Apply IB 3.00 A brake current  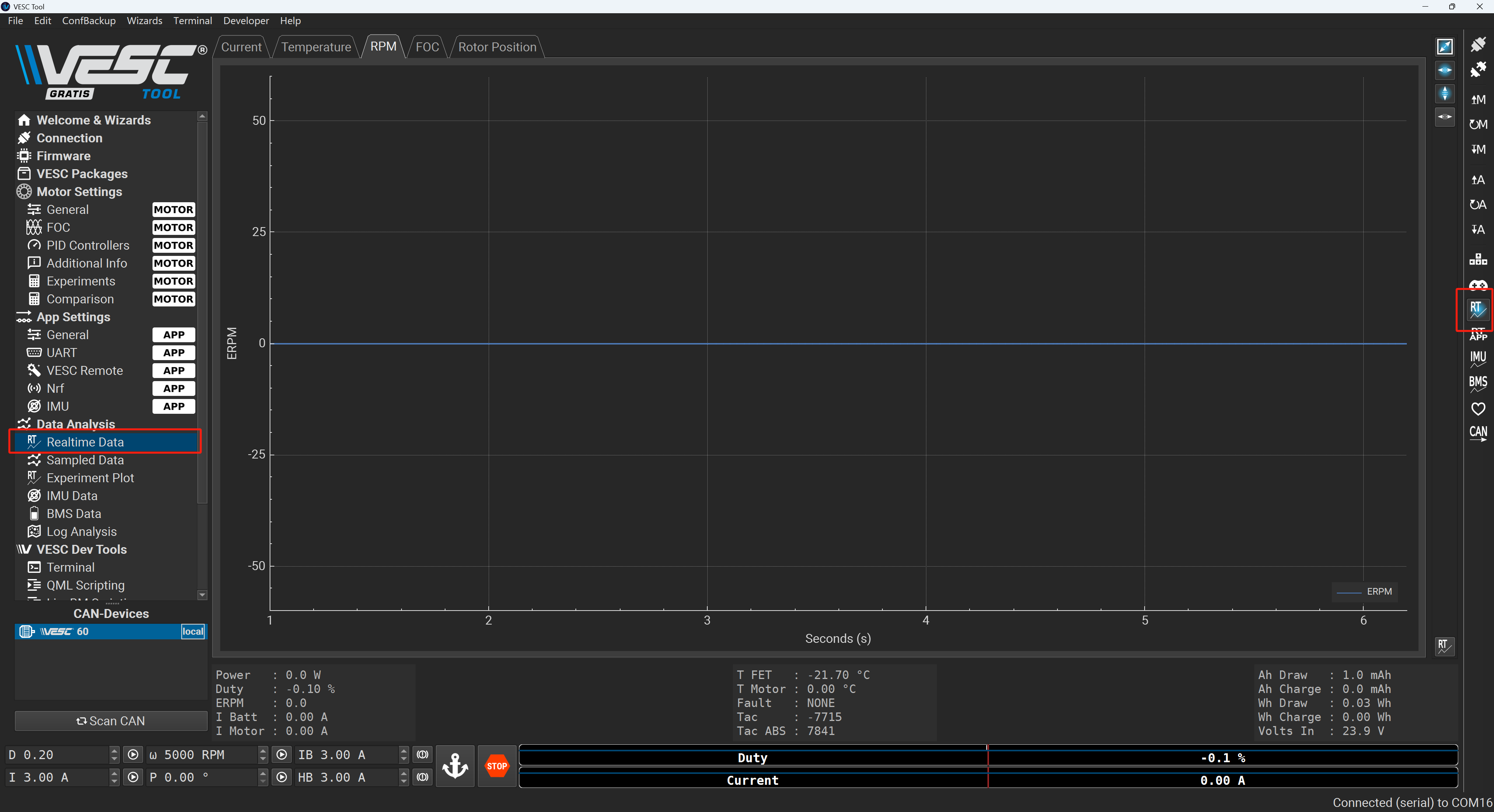(423, 754)
